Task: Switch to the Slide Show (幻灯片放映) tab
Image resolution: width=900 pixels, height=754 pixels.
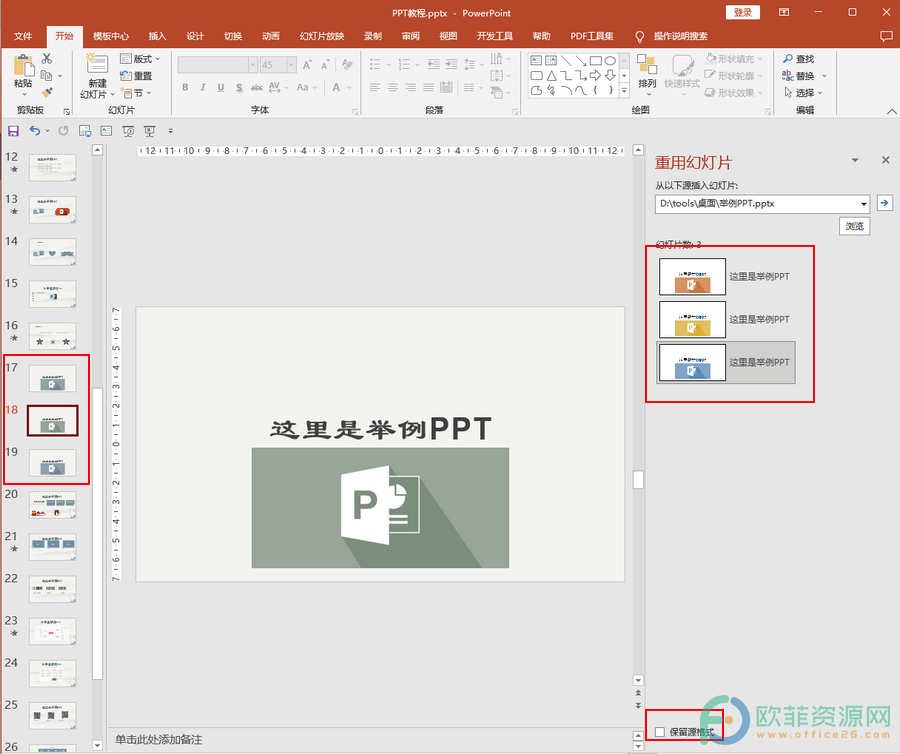Action: pyautogui.click(x=322, y=36)
